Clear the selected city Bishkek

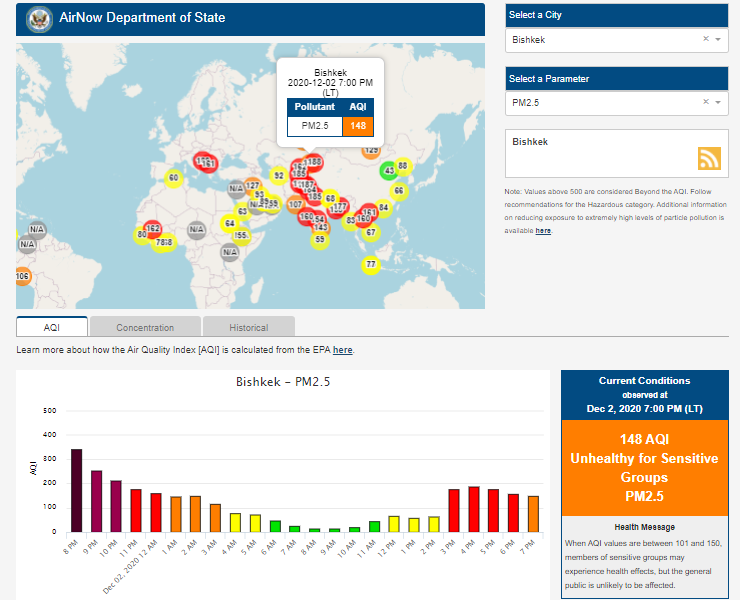pyautogui.click(x=705, y=39)
